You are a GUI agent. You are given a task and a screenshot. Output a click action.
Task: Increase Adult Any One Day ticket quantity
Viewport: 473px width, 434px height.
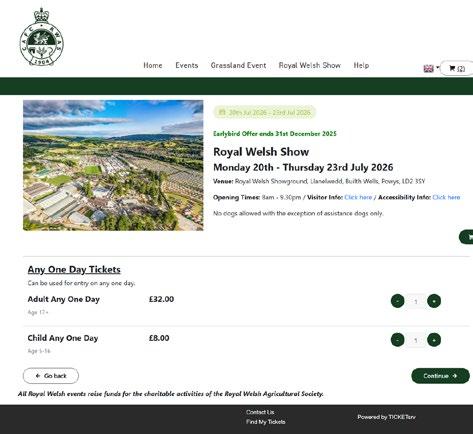[434, 301]
